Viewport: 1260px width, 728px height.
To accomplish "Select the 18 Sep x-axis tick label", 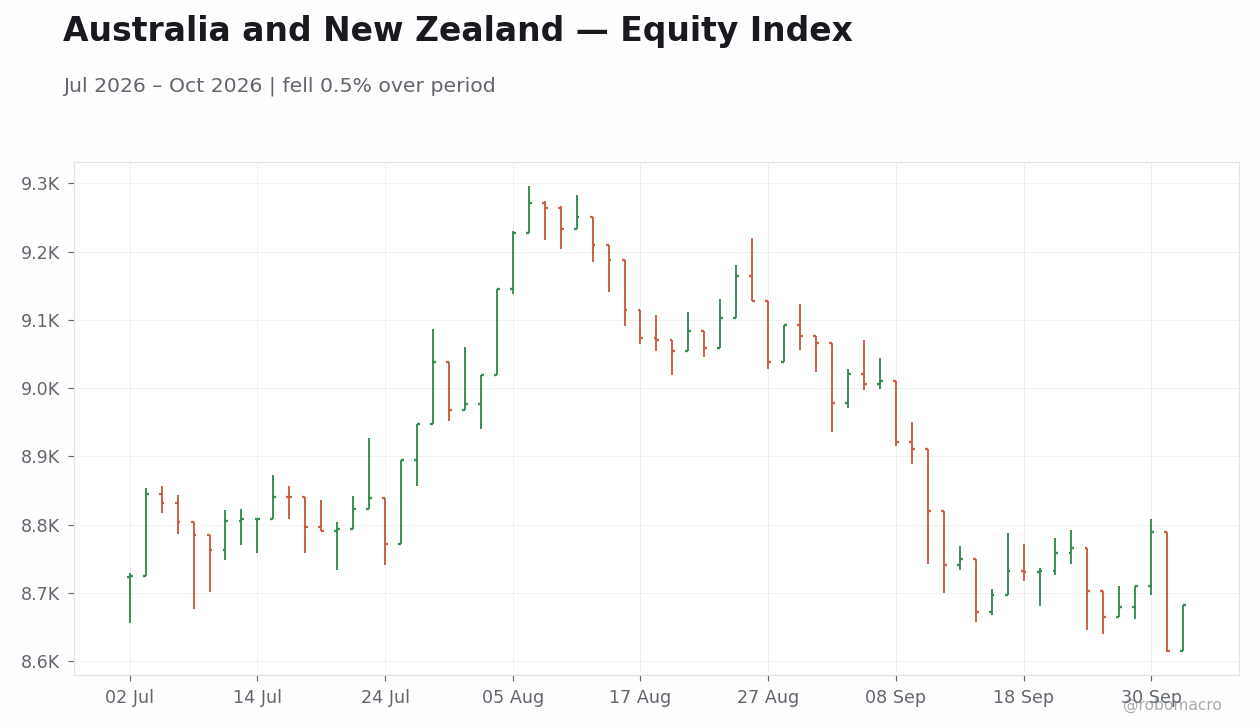I will pos(1023,698).
